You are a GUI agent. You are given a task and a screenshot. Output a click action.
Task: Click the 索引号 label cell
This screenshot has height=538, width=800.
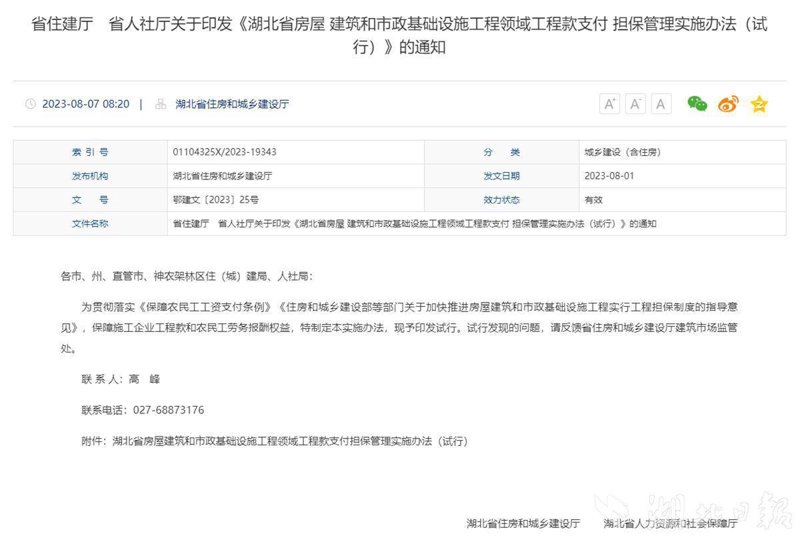(x=90, y=152)
